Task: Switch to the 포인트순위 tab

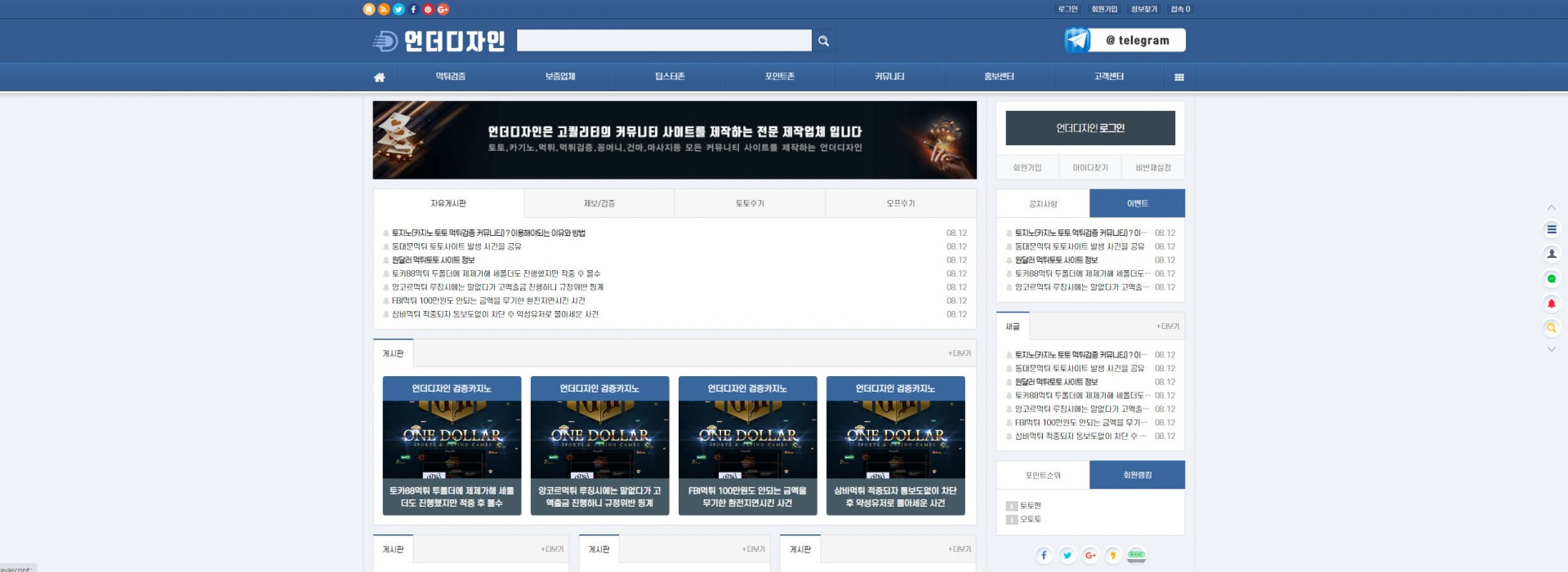Action: [x=1043, y=475]
